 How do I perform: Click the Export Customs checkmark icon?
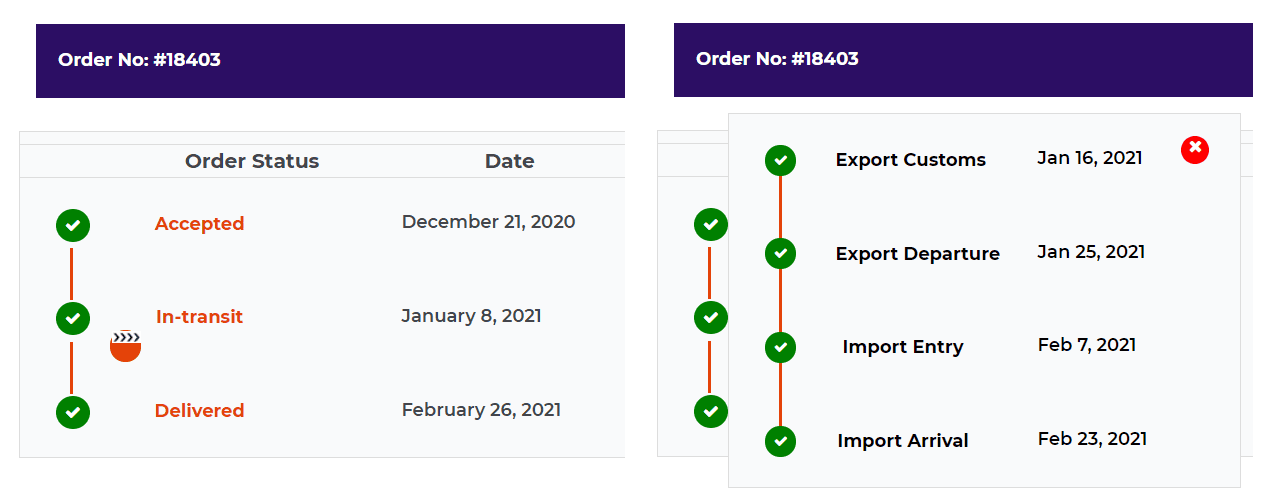click(x=780, y=160)
